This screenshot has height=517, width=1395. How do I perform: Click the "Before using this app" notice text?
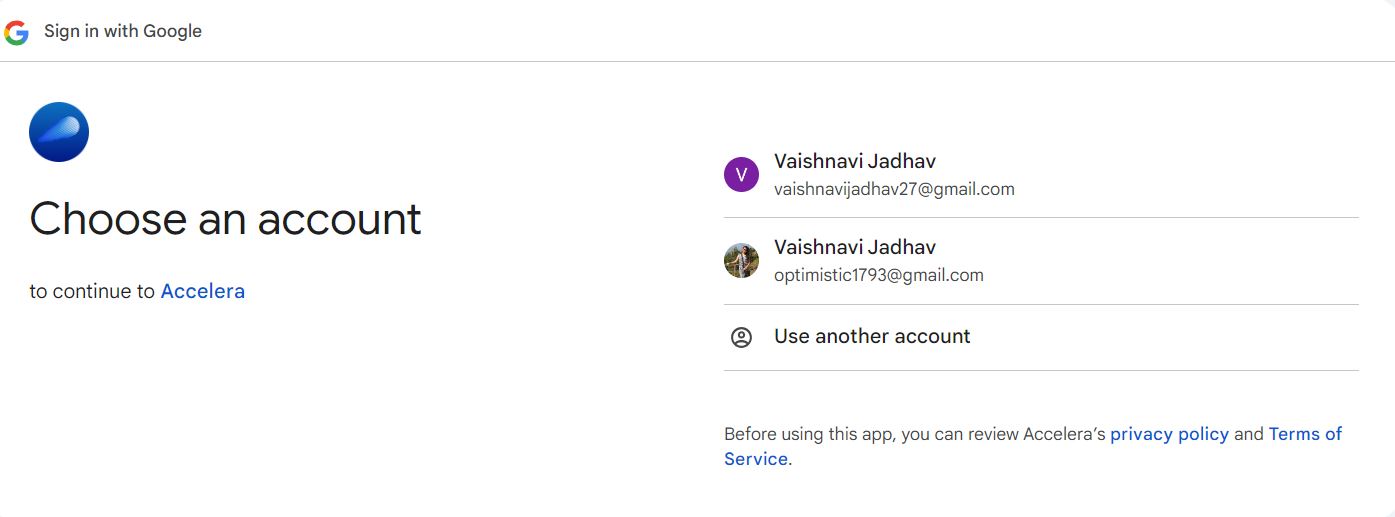coord(914,434)
